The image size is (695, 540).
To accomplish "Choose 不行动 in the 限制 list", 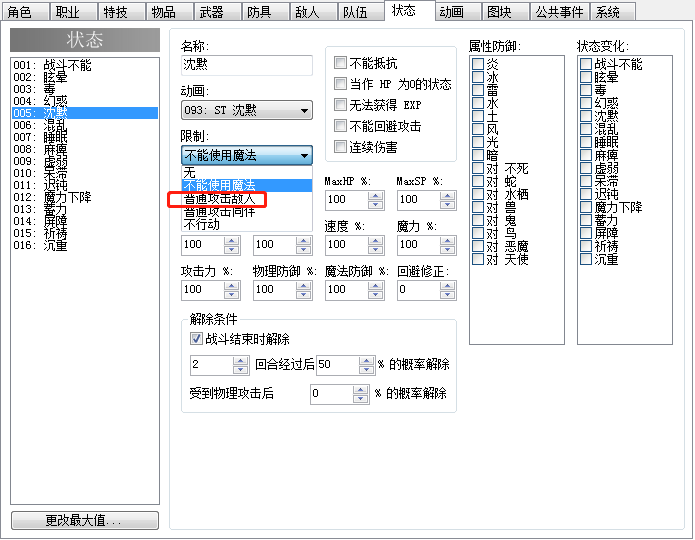I will tap(246, 224).
